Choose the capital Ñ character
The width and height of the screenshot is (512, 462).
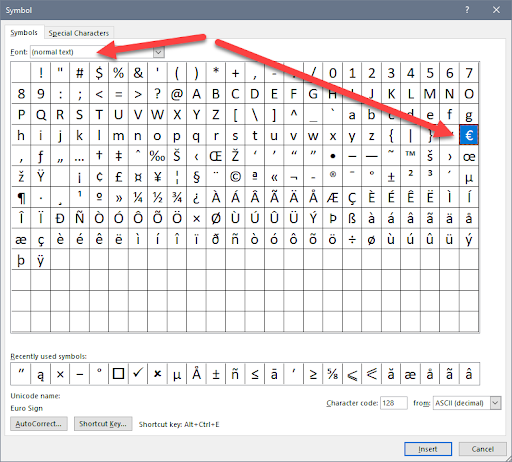tap(80, 218)
